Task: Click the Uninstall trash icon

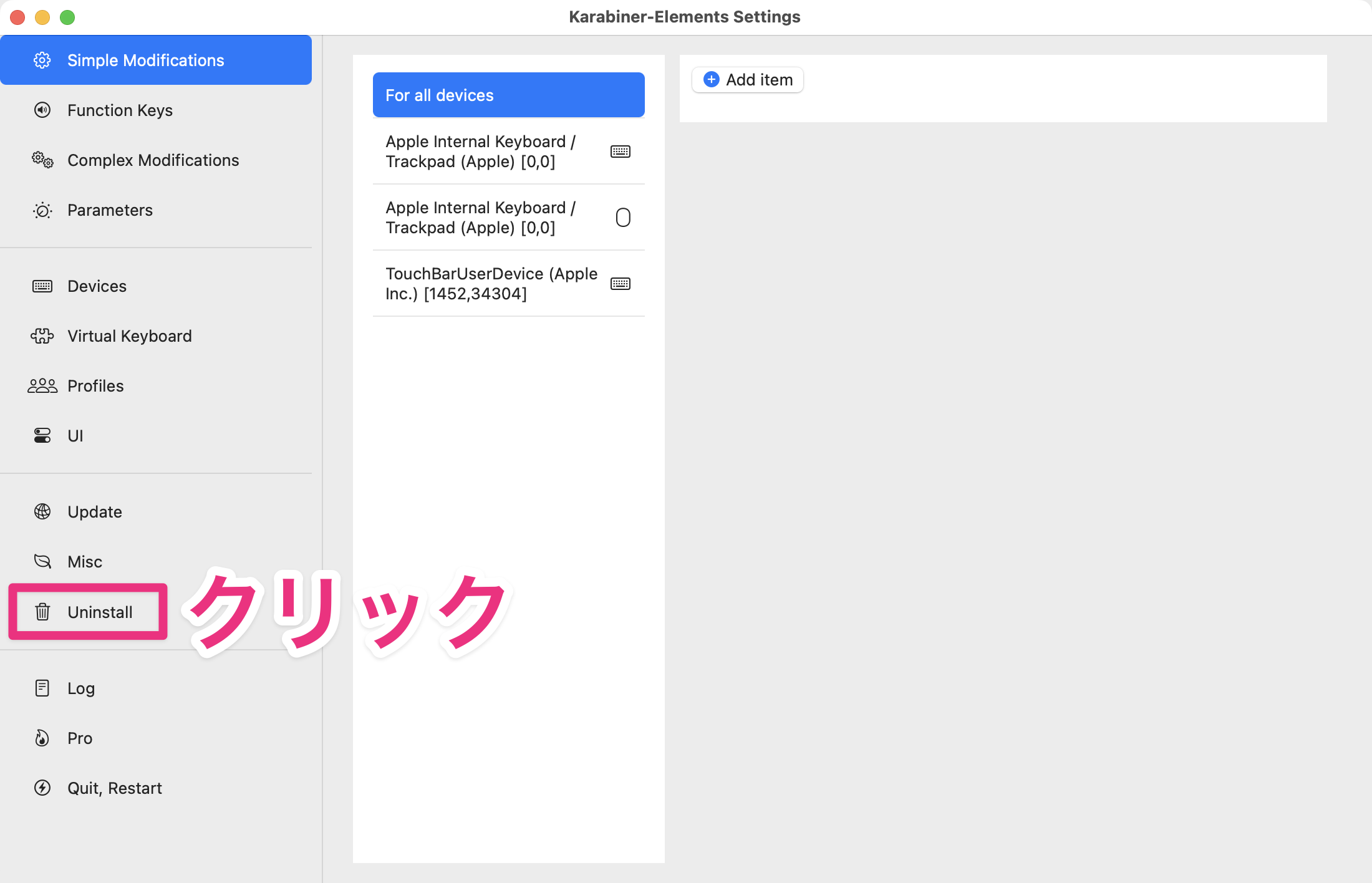Action: pos(42,612)
